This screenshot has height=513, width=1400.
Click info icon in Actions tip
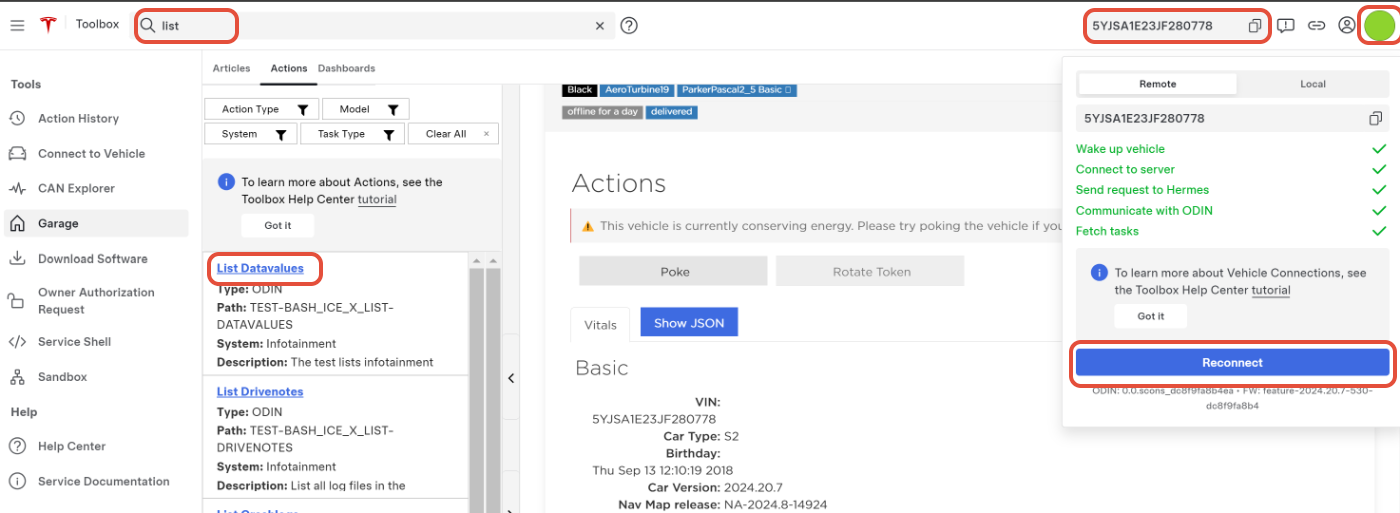tap(226, 183)
